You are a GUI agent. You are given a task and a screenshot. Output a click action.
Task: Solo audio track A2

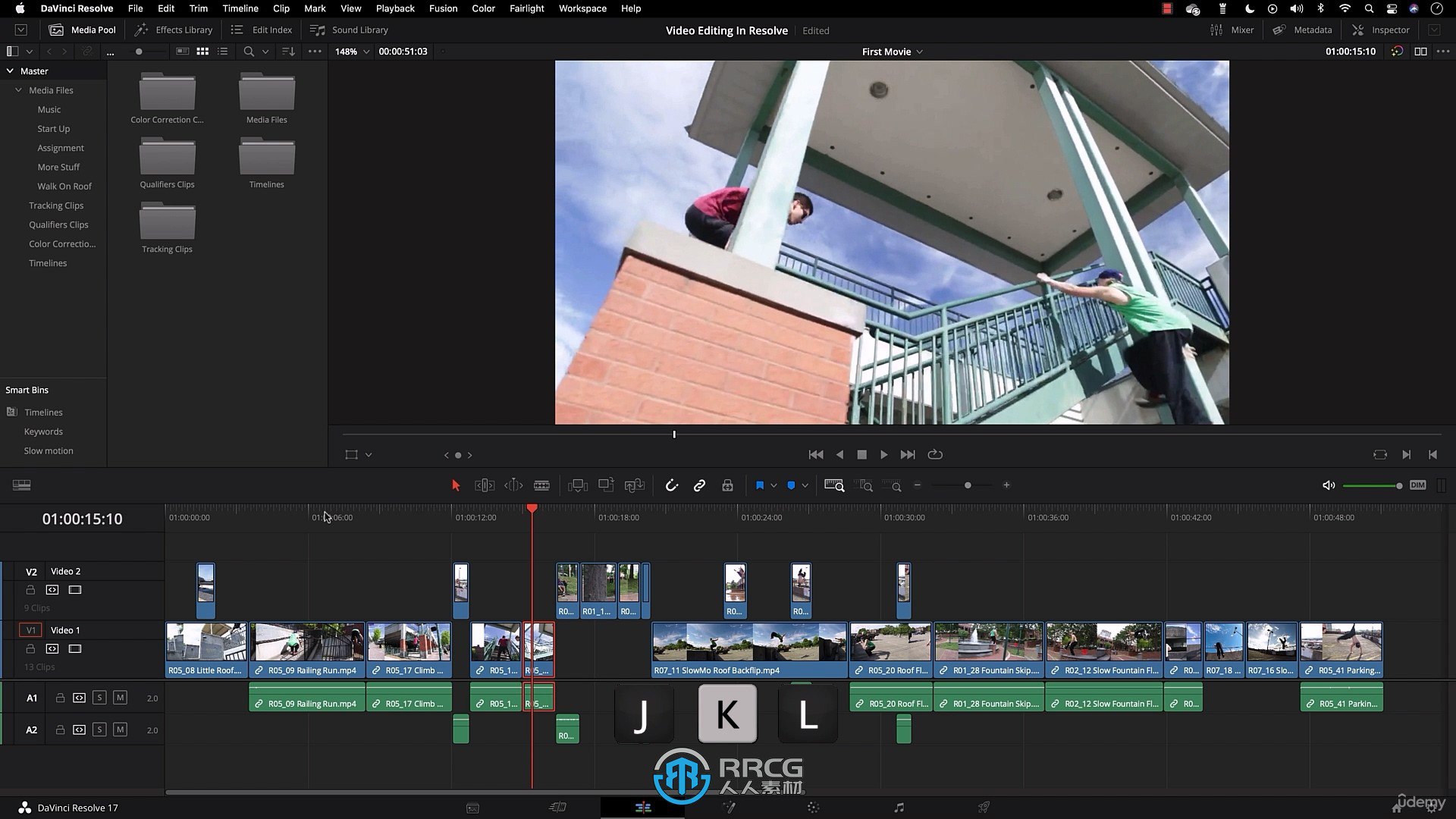click(99, 730)
